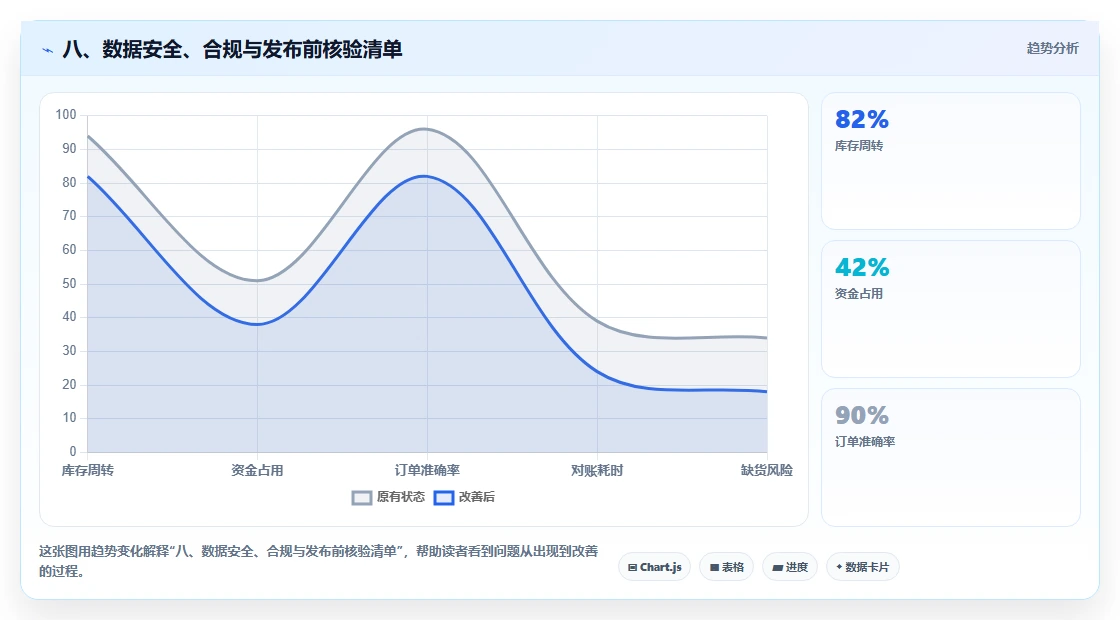
Task: Click the square icon in the 表格 tag
Action: tap(714, 568)
